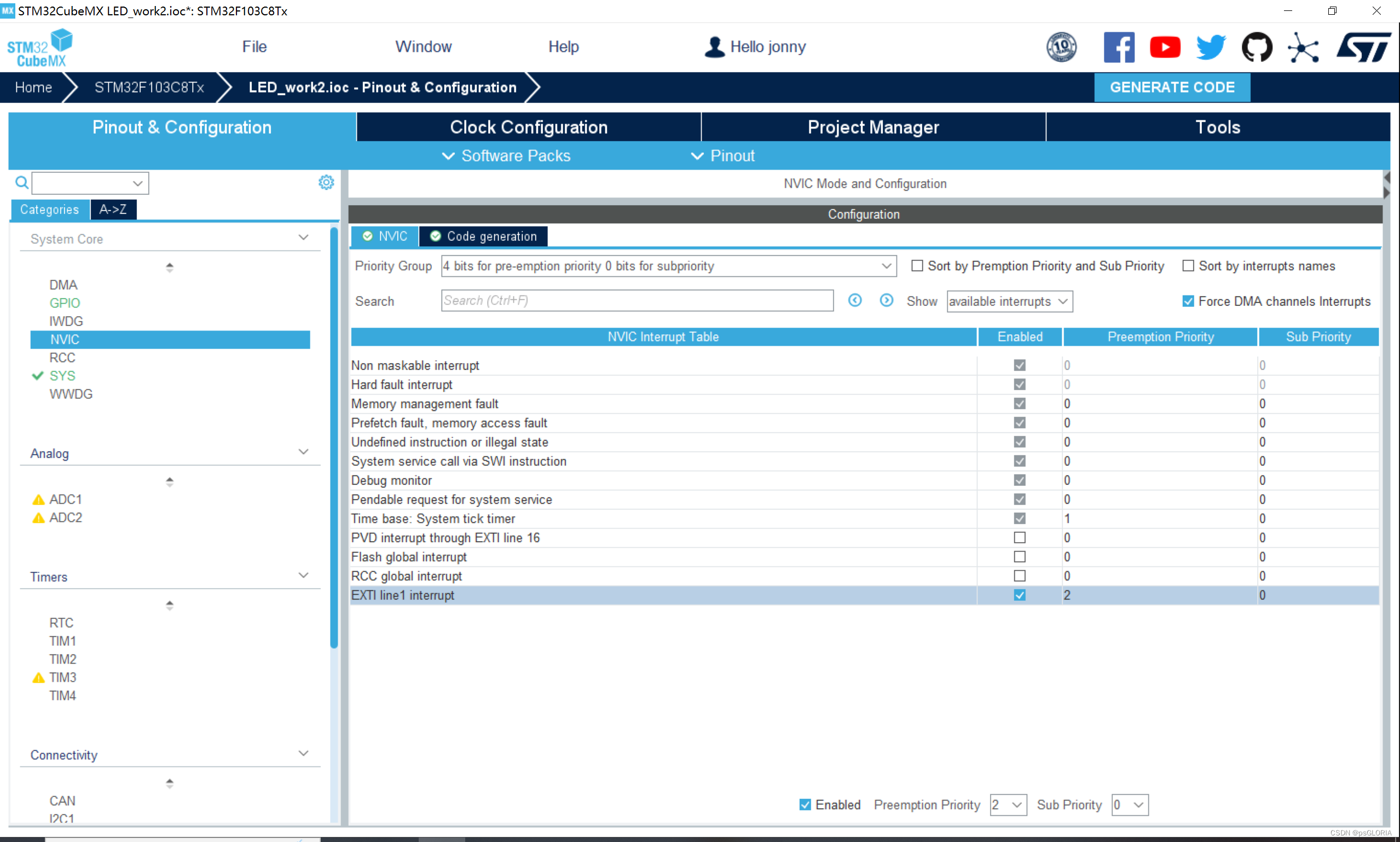
Task: Collapse the Connectivity category
Action: [x=304, y=753]
